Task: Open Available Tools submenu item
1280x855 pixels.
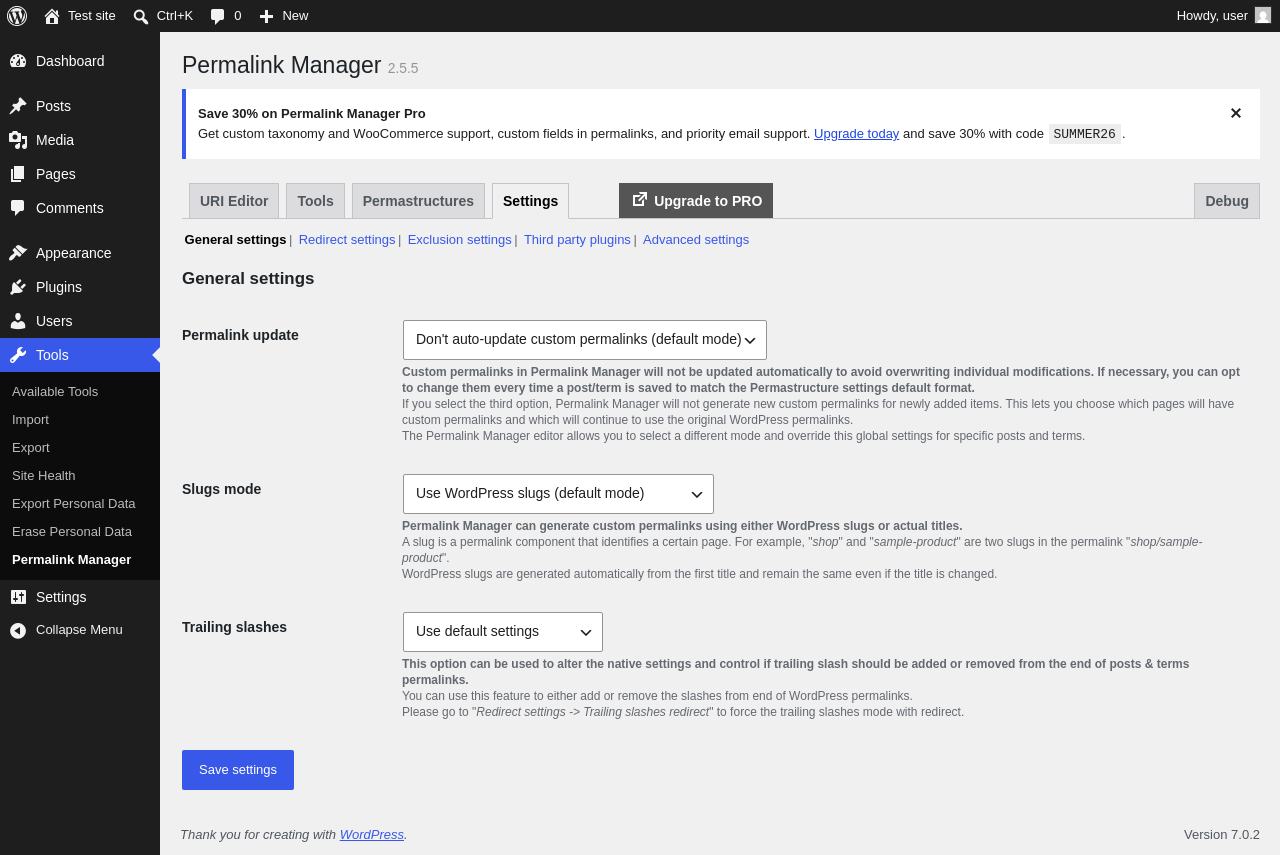Action: click(x=55, y=391)
